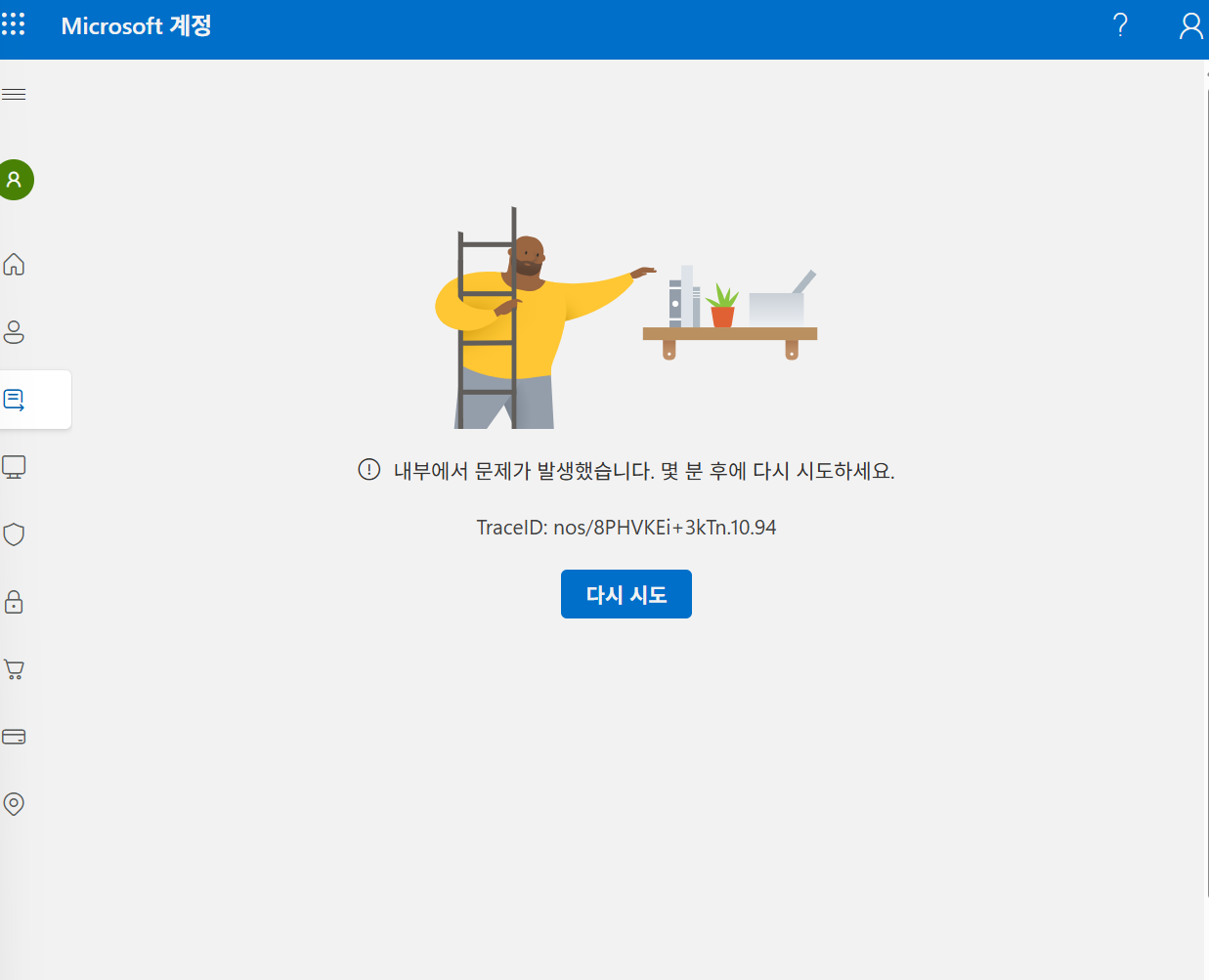Open the Order history cart icon
Viewport: 1209px width, 980px height.
pyautogui.click(x=14, y=669)
